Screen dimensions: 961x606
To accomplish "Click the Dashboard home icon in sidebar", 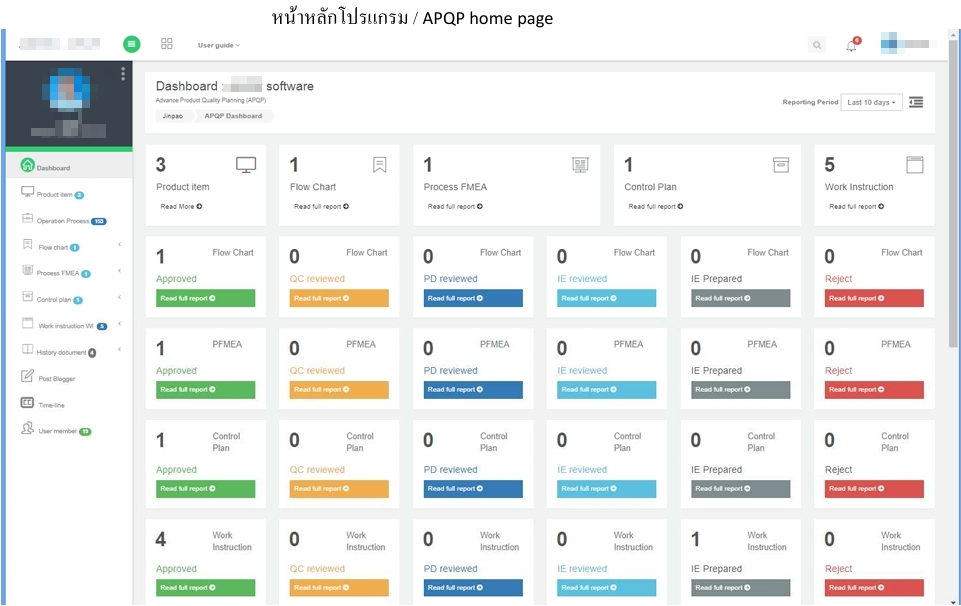I will [x=28, y=166].
